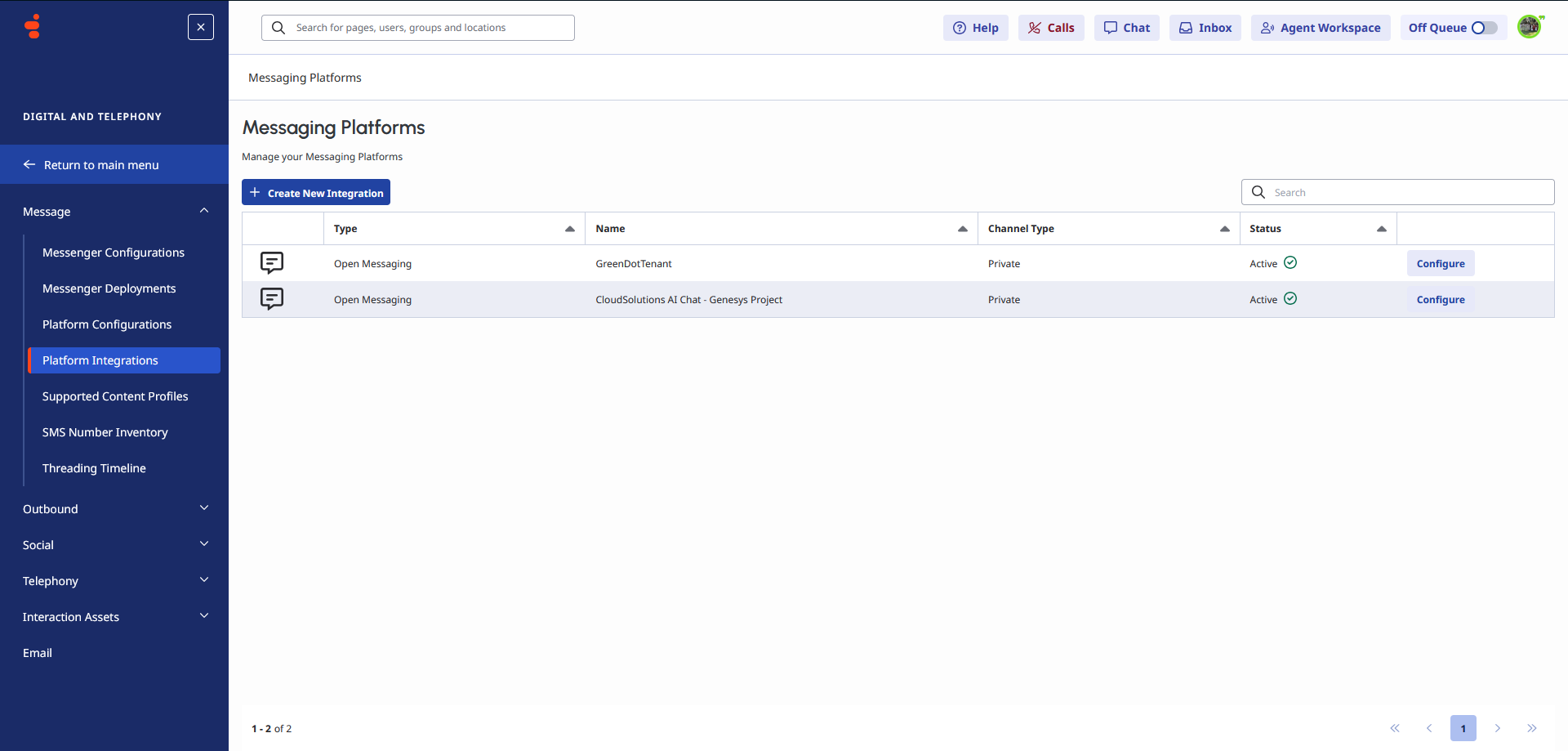Click Create New Integration
The width and height of the screenshot is (1568, 751).
tap(316, 192)
